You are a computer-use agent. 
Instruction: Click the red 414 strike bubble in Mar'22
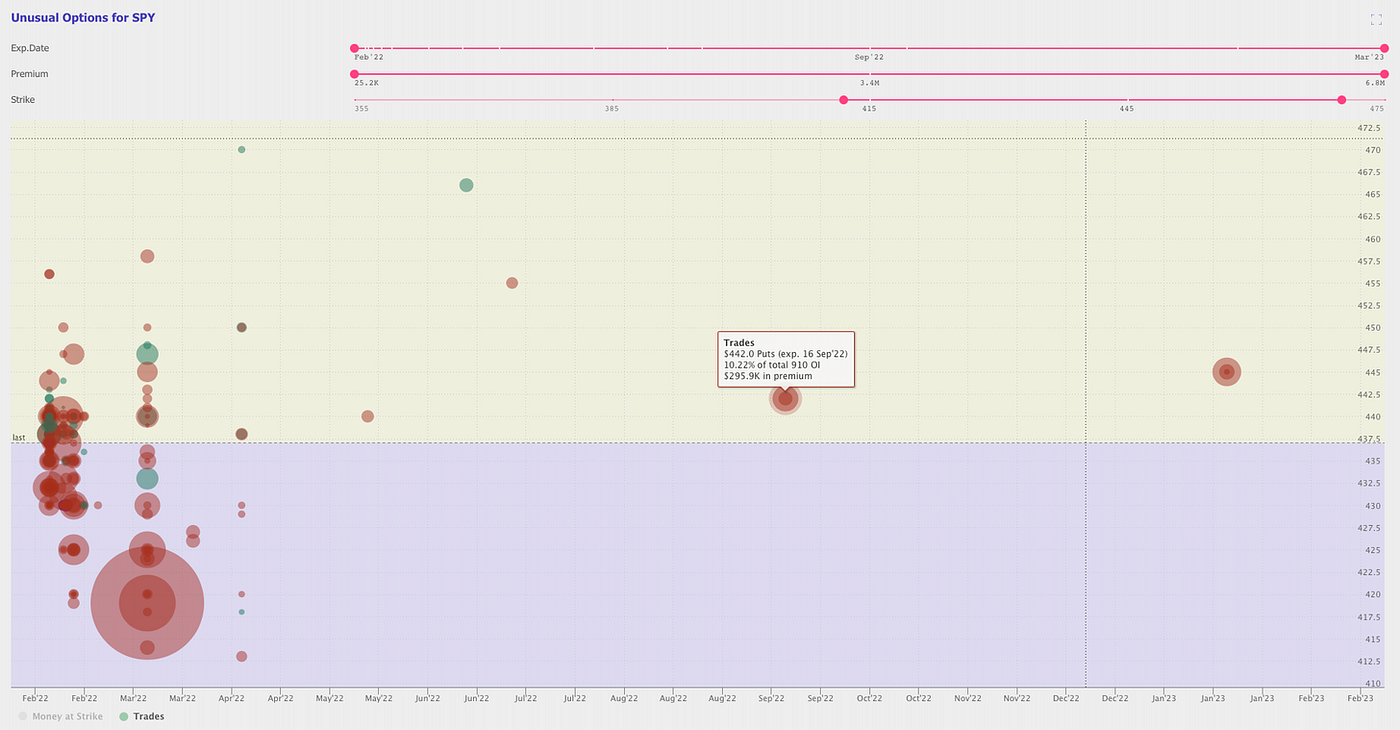coord(147,648)
